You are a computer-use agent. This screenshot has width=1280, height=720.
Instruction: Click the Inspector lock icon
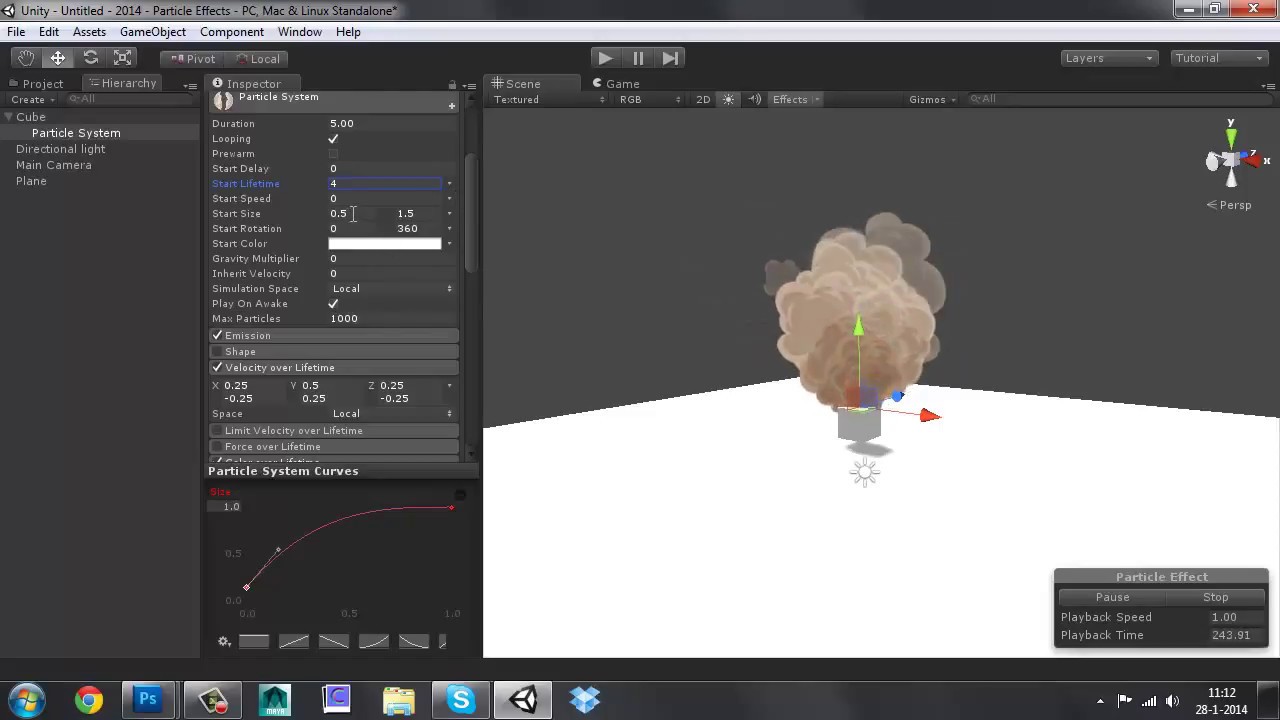pyautogui.click(x=452, y=85)
